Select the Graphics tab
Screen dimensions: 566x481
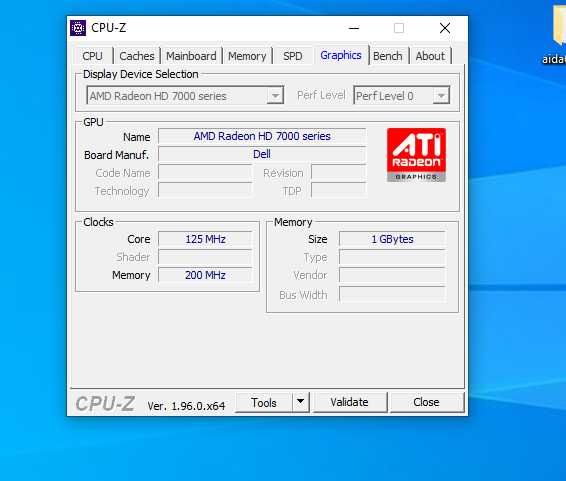coord(341,55)
